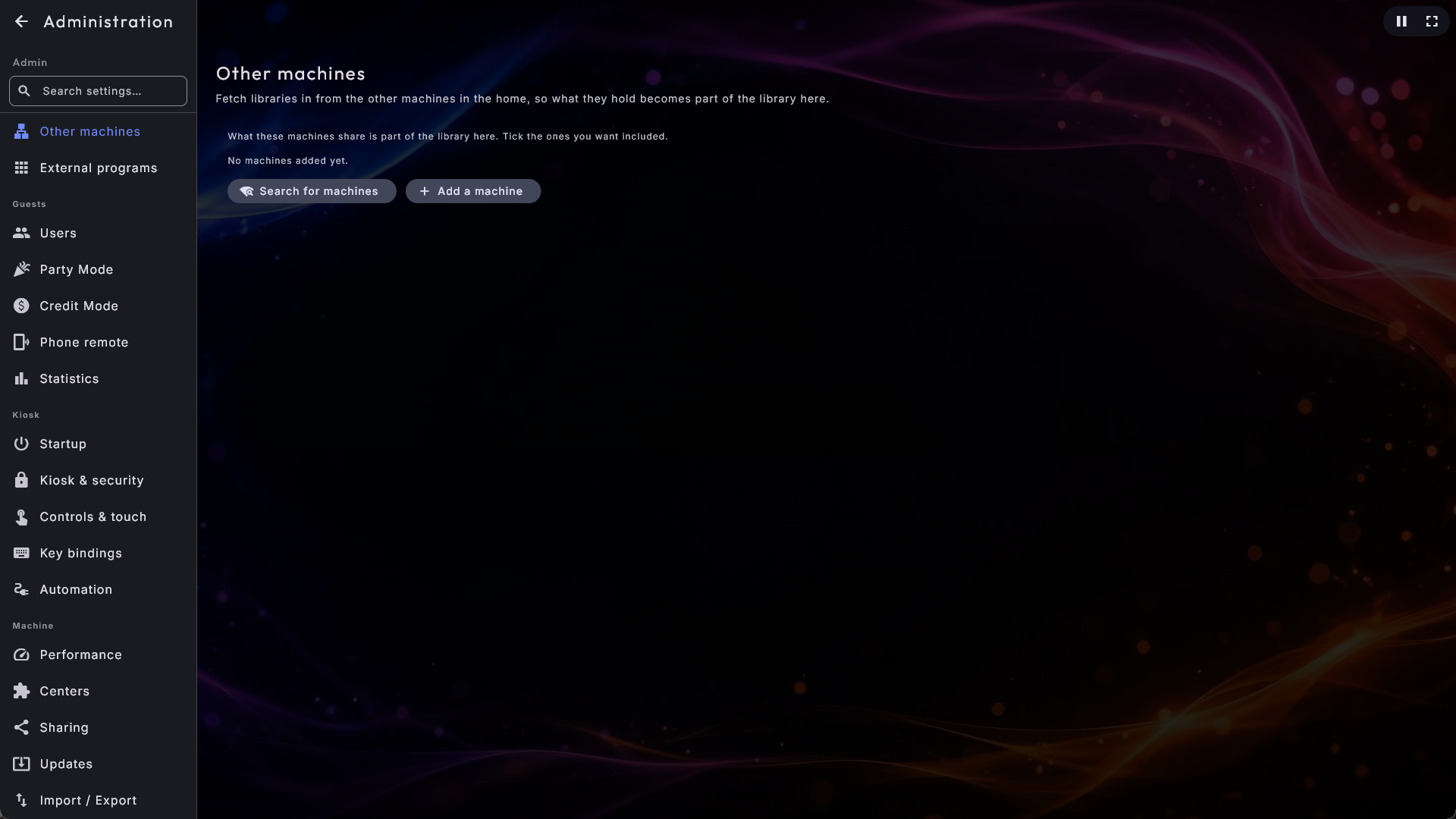Click the Add a machine button
The image size is (1456, 819).
[473, 192]
